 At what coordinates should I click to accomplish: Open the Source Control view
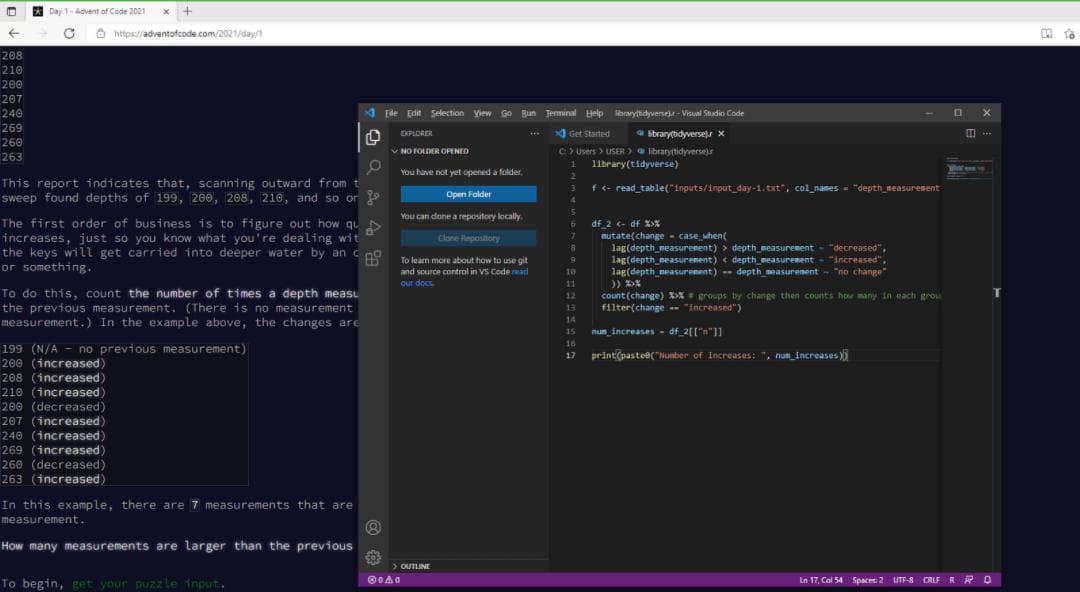[x=373, y=197]
